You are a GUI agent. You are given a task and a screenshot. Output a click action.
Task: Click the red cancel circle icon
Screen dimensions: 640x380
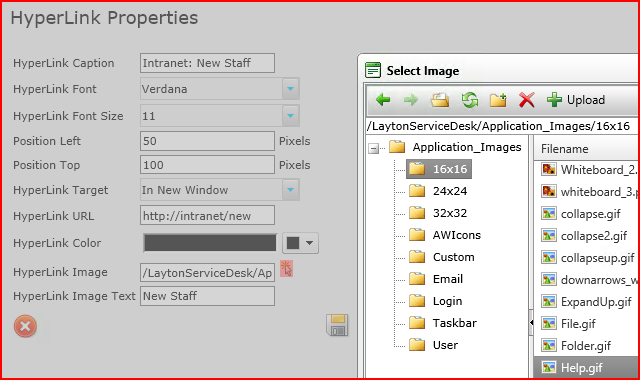click(25, 326)
